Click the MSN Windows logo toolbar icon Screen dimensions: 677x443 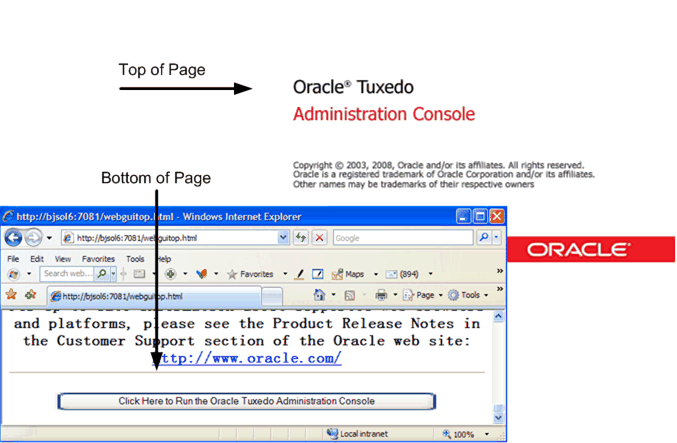13,274
